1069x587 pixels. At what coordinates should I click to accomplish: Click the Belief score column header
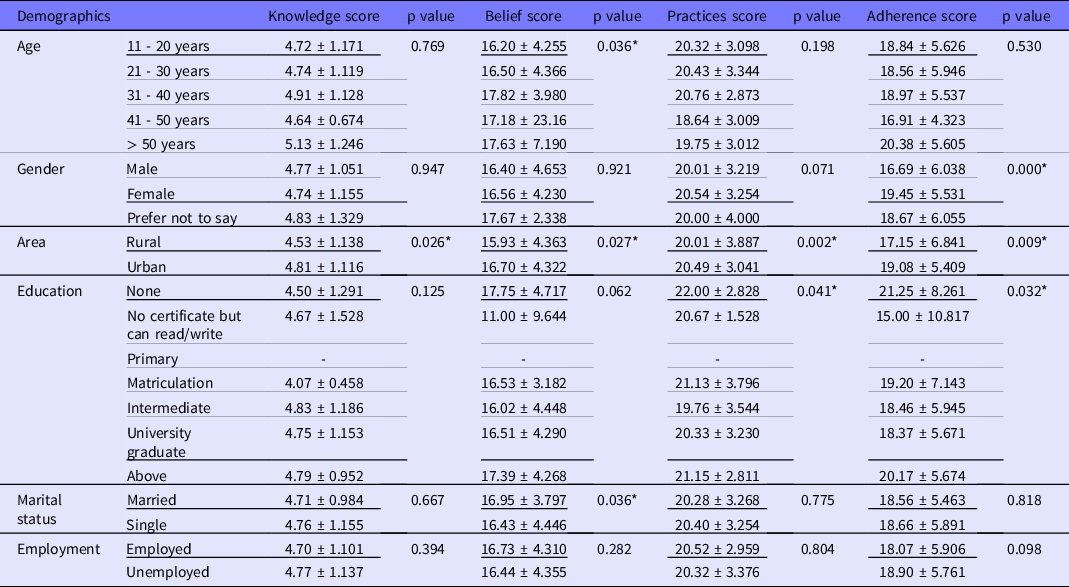point(523,17)
